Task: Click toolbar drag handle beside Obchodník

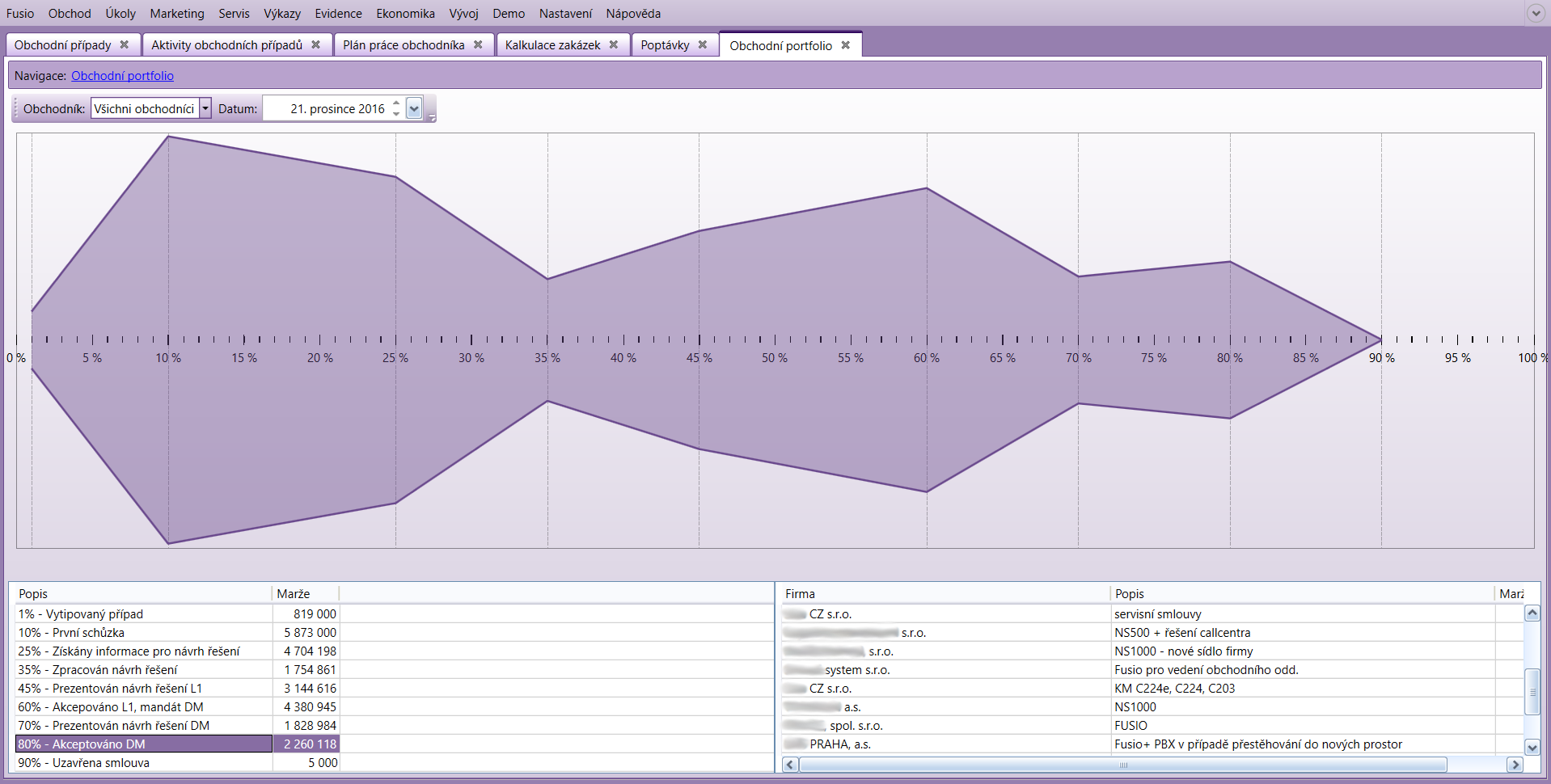Action: point(16,108)
